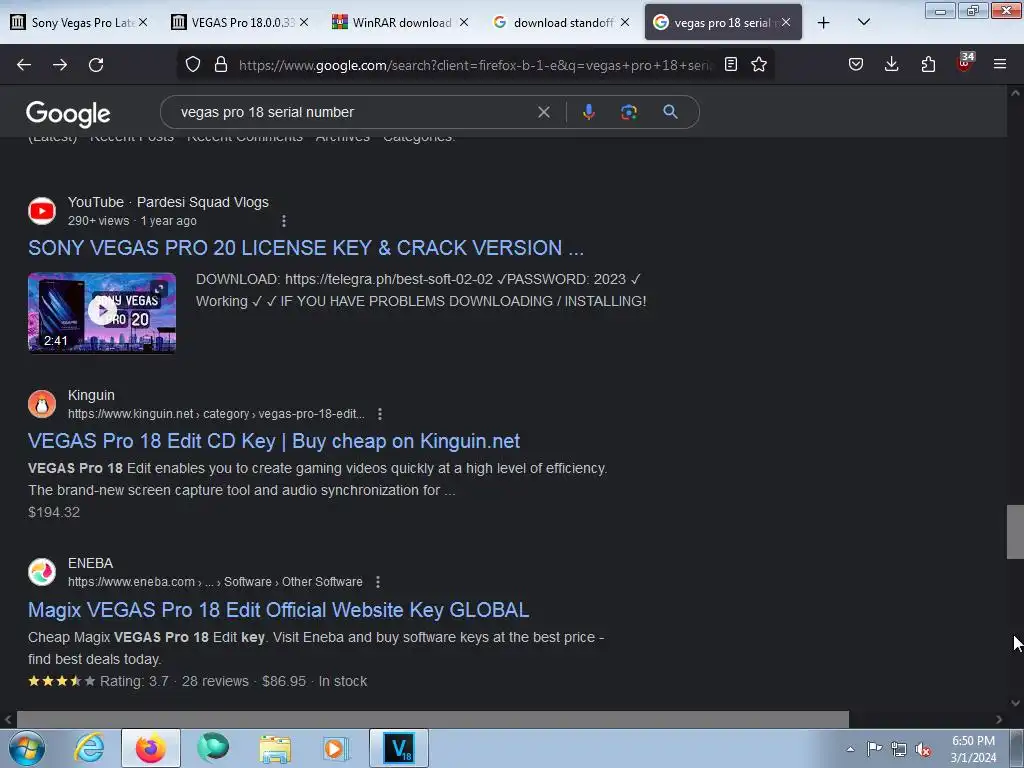Click the Kinguin price $194.32
The width and height of the screenshot is (1024, 768).
(x=54, y=513)
